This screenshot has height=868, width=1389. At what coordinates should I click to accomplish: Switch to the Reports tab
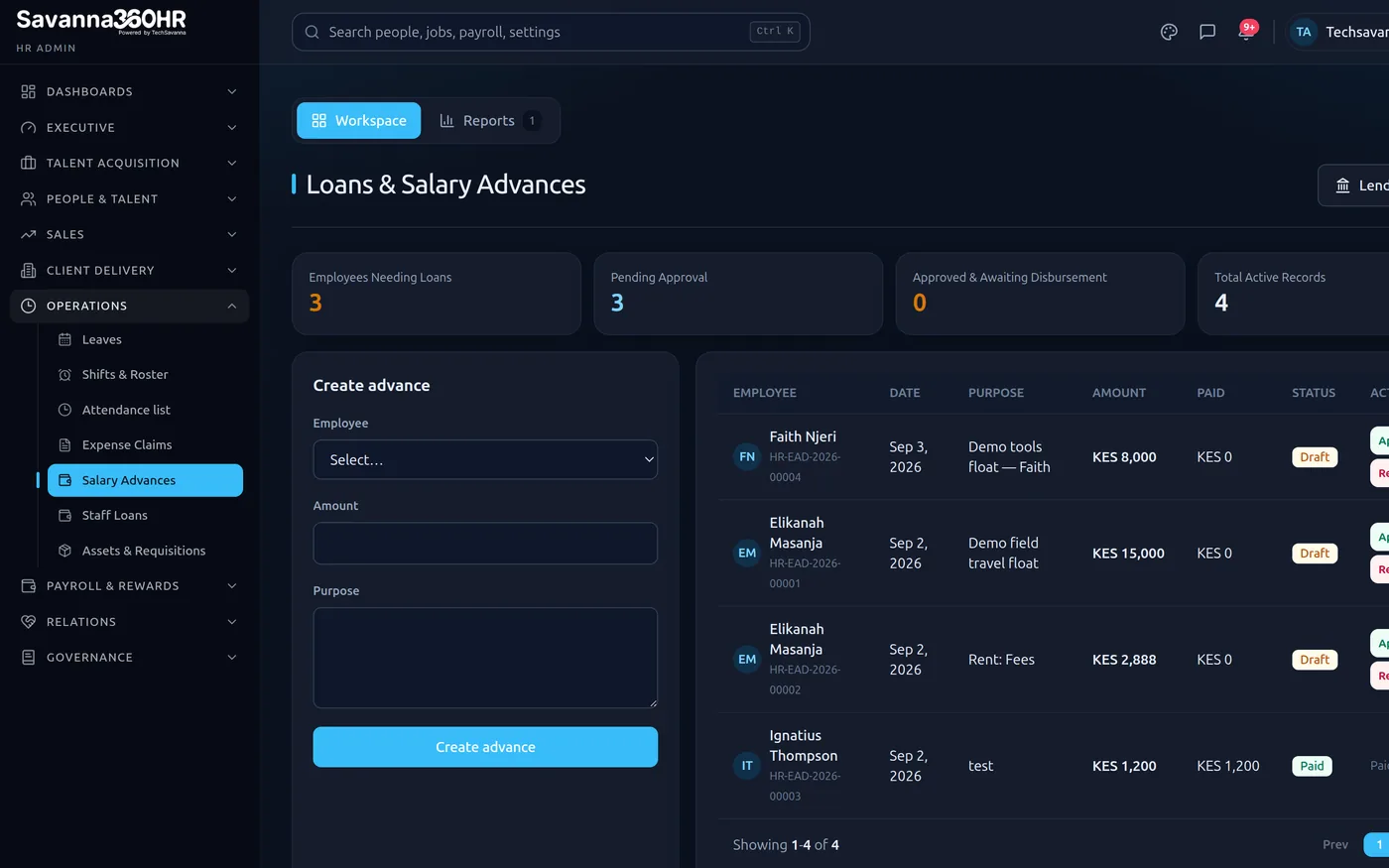(489, 120)
